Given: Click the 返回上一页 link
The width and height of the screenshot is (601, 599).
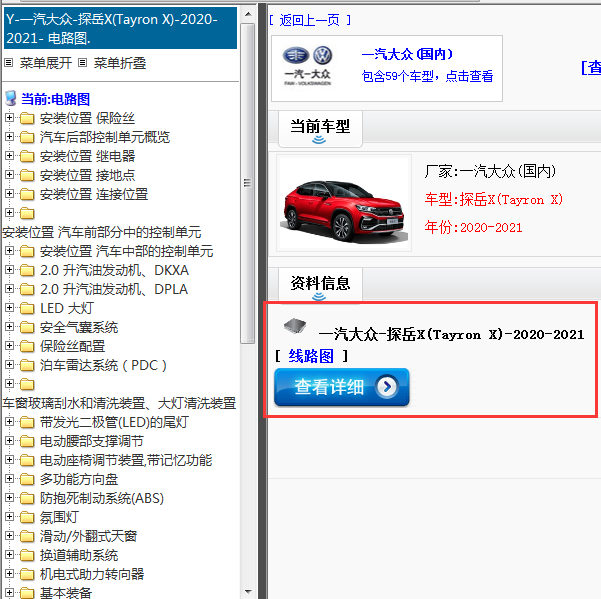Looking at the screenshot, I should [x=310, y=20].
